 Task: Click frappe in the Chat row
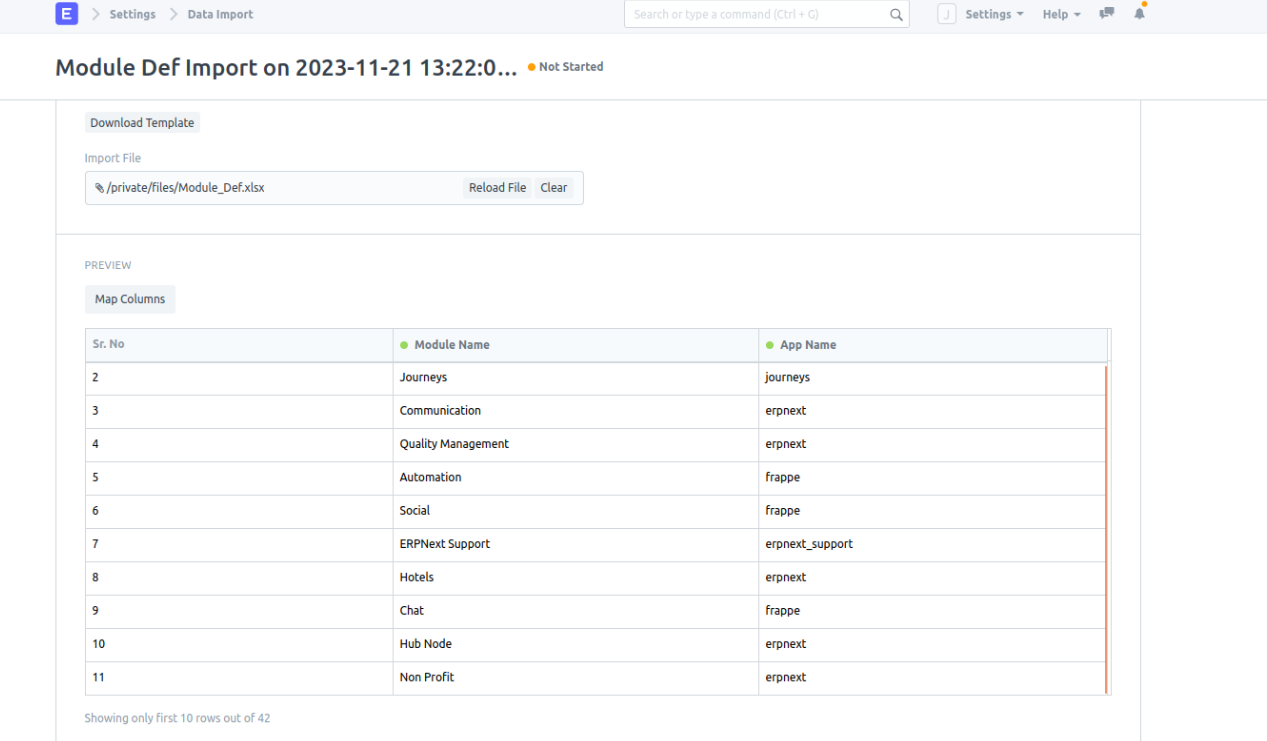pyautogui.click(x=932, y=611)
